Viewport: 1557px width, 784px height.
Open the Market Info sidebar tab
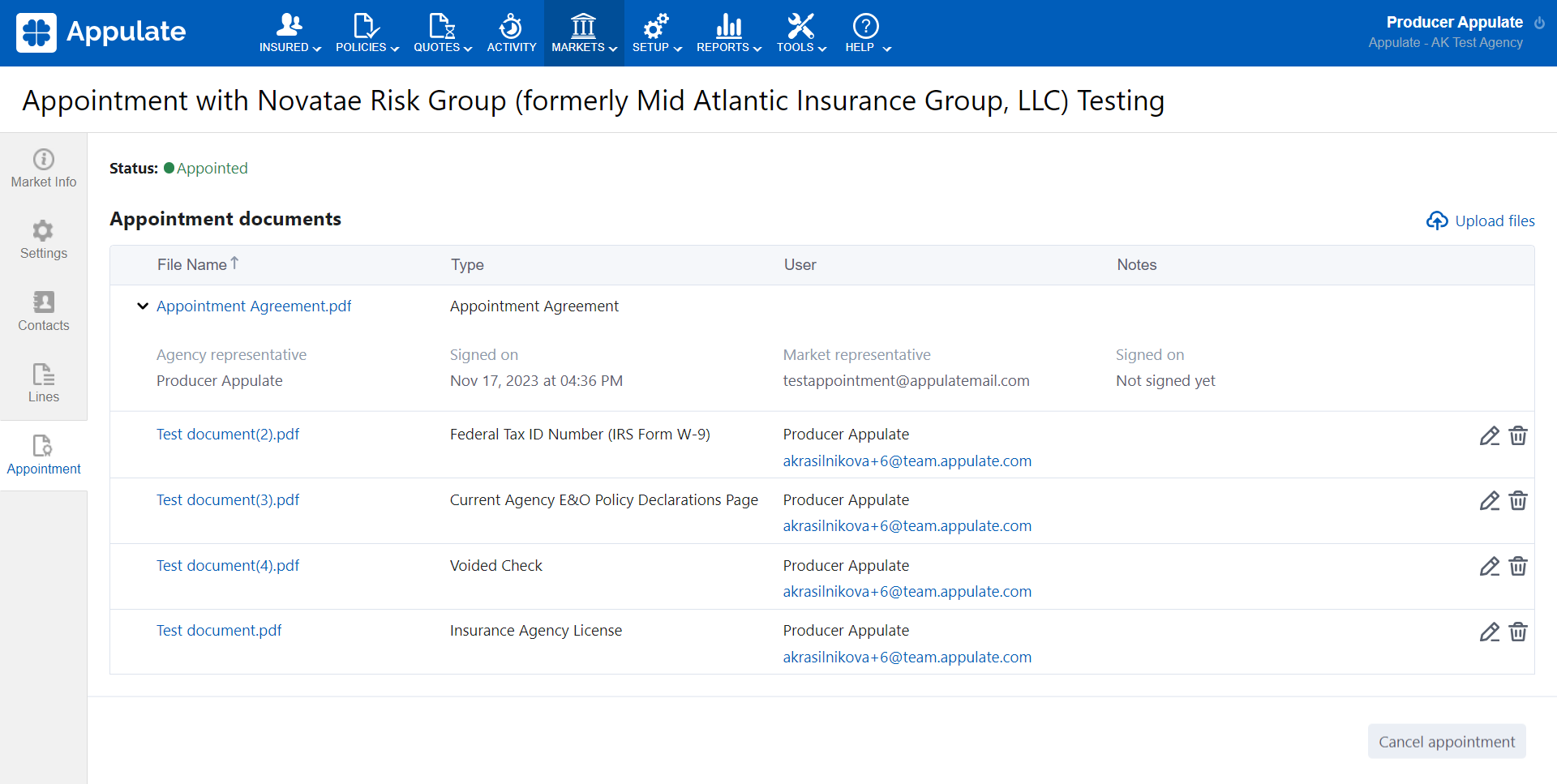click(x=44, y=169)
